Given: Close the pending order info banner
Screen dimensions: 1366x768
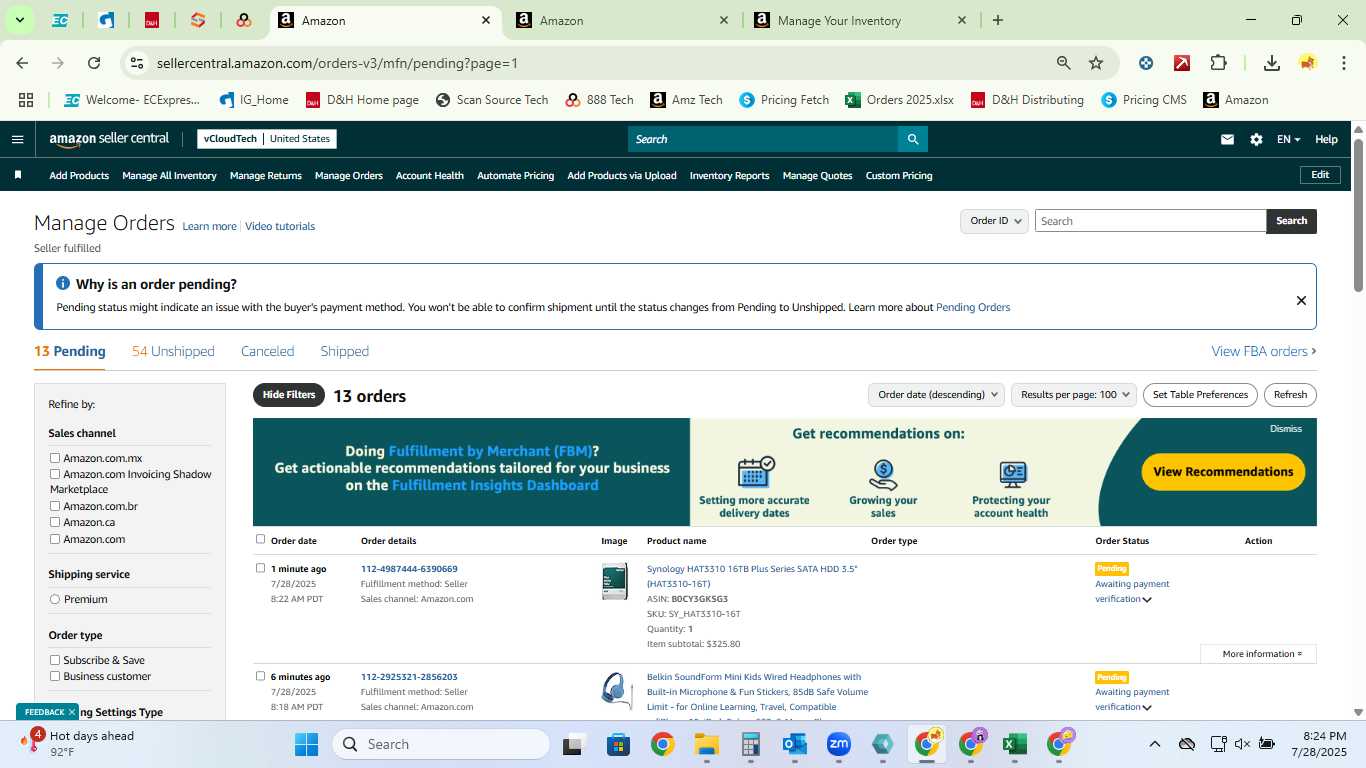Looking at the screenshot, I should pos(1301,300).
